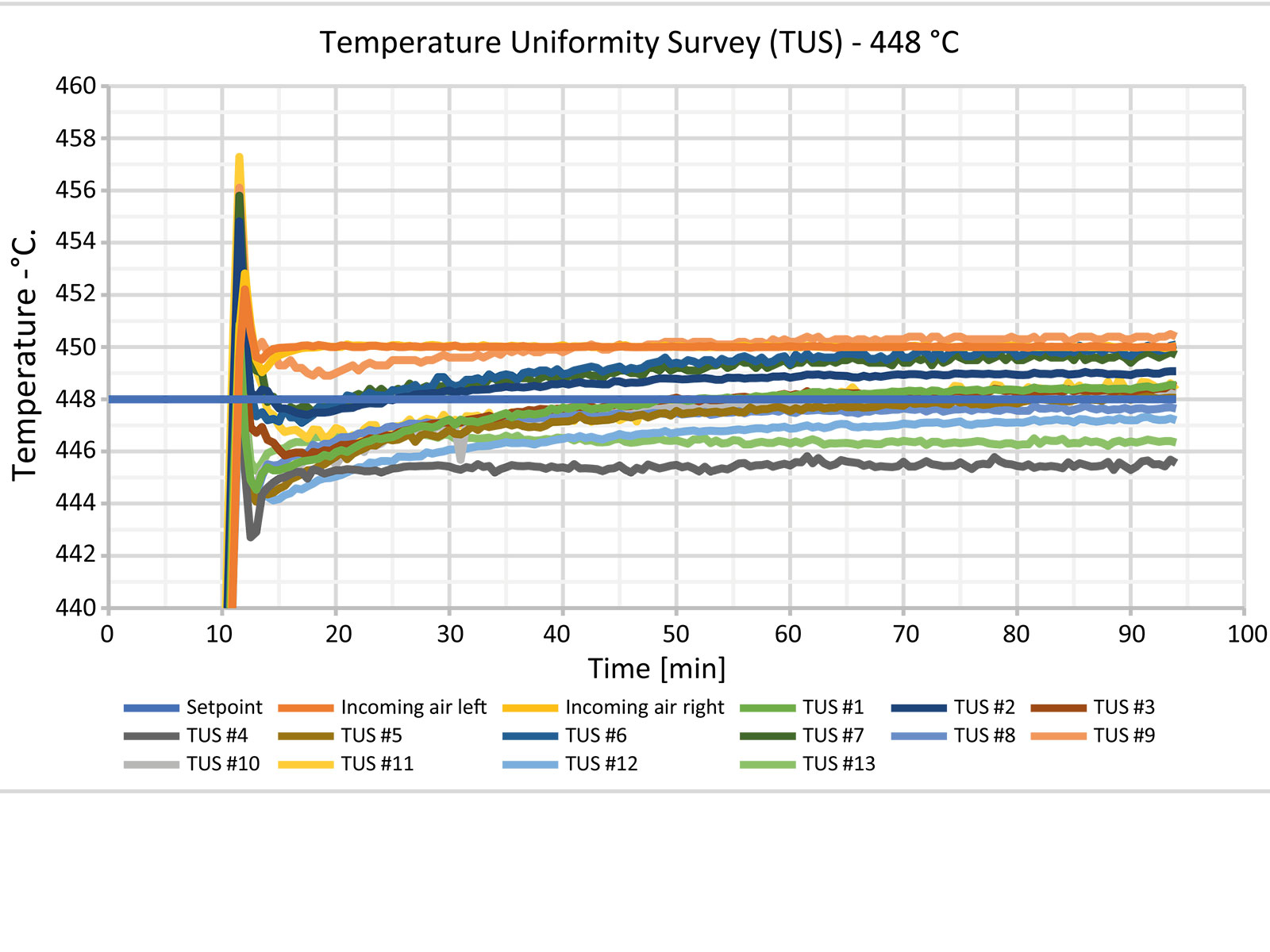Click the olive TUS #5 legend line
The height and width of the screenshot is (952, 1270).
pyautogui.click(x=306, y=736)
